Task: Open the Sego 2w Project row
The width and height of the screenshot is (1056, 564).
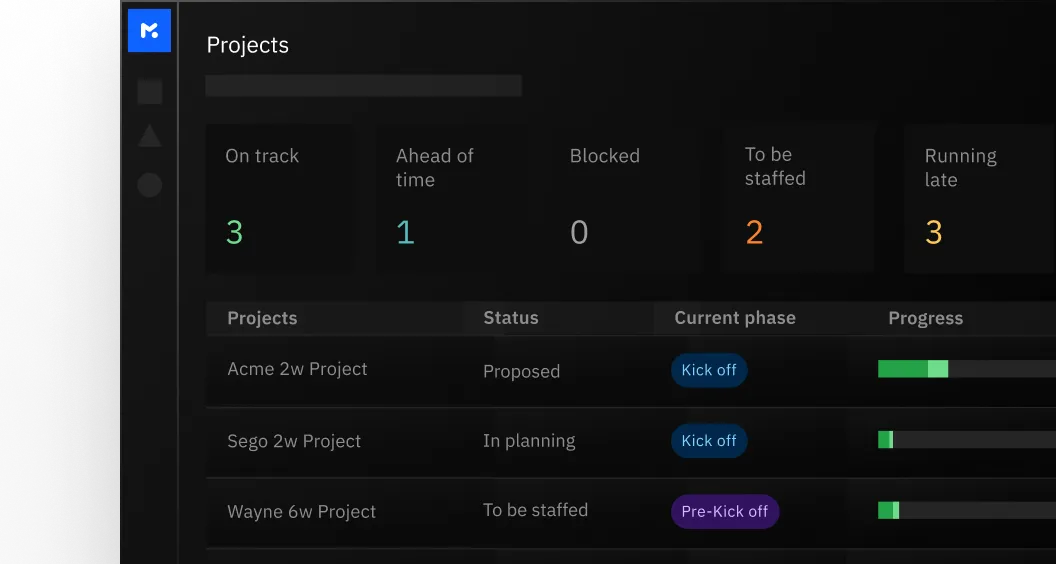Action: (294, 441)
